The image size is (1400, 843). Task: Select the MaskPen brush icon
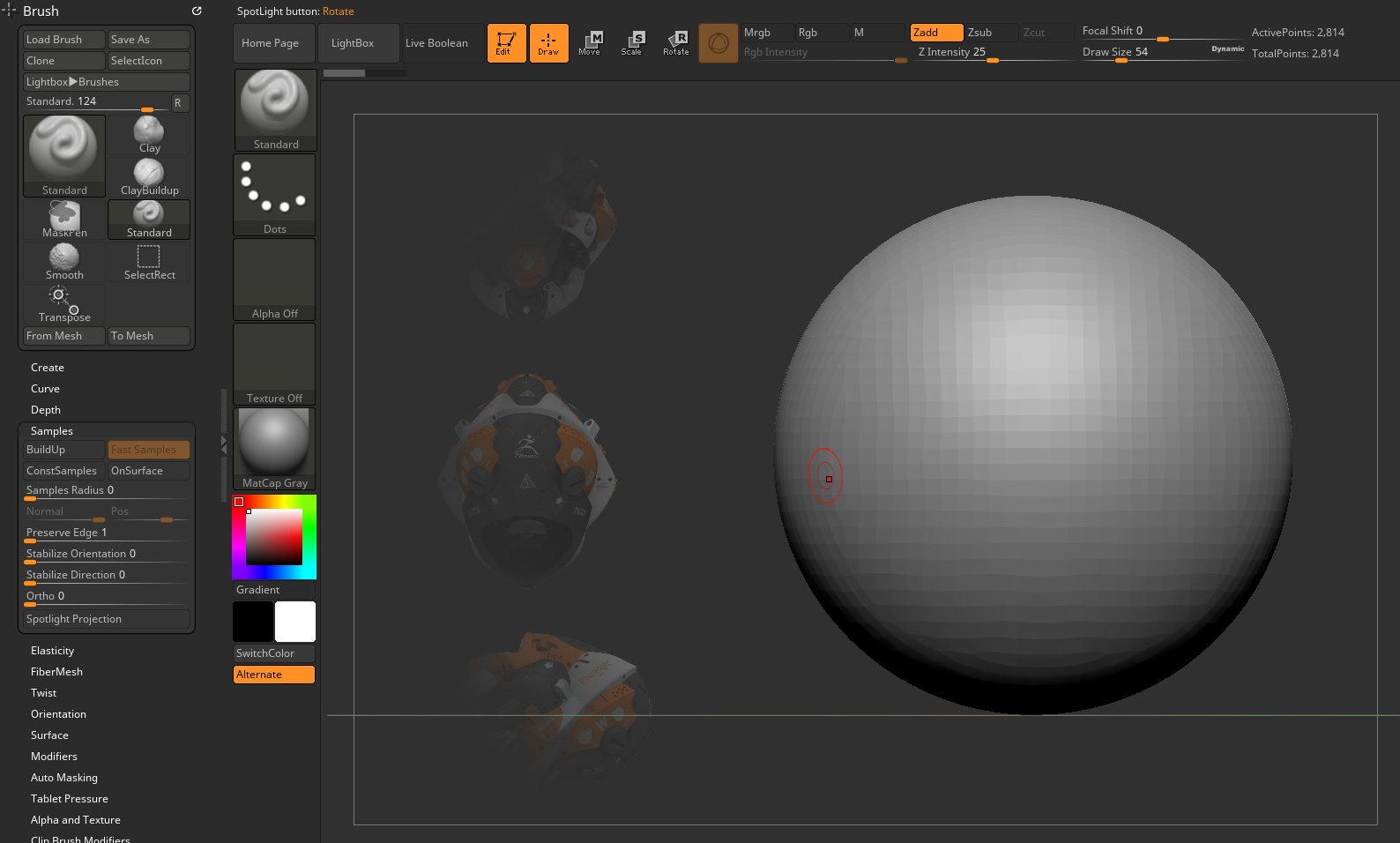point(64,220)
